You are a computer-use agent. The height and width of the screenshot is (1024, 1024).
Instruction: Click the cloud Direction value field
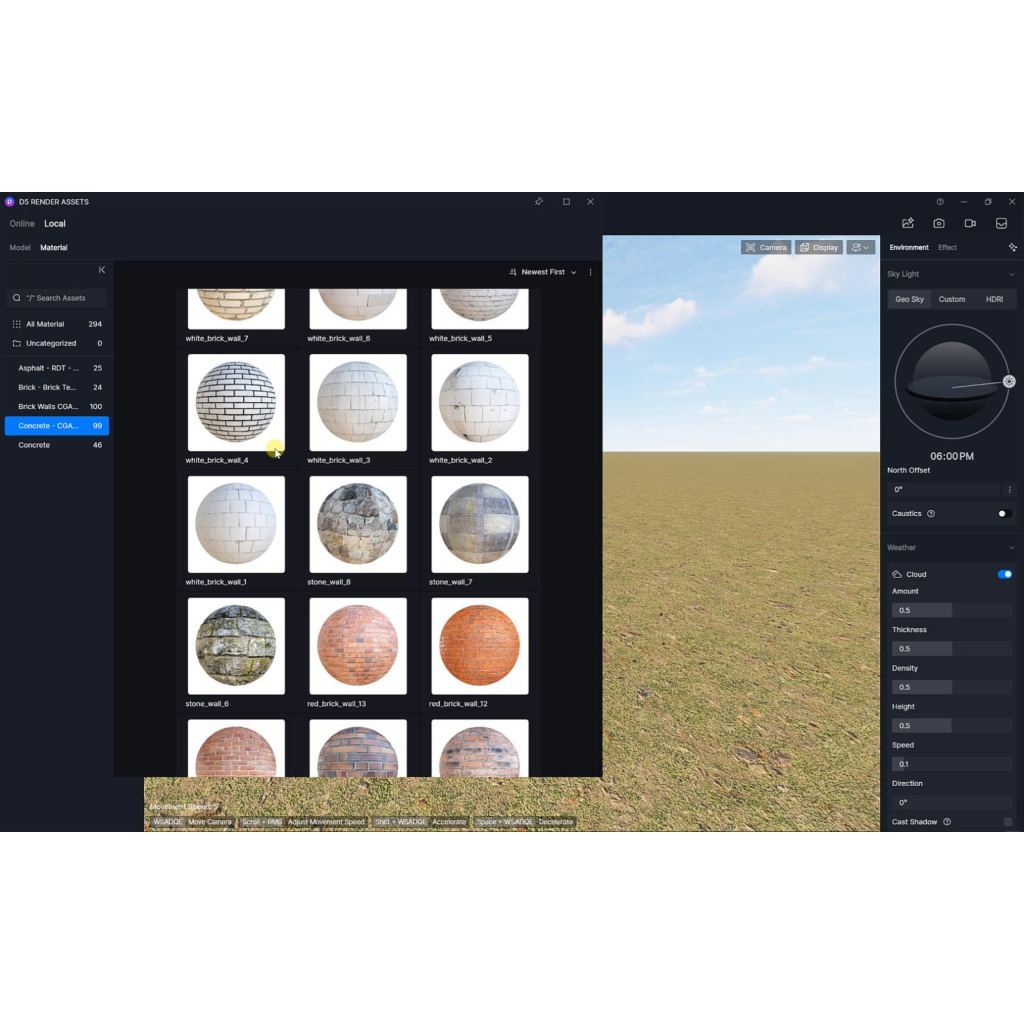[x=952, y=803]
